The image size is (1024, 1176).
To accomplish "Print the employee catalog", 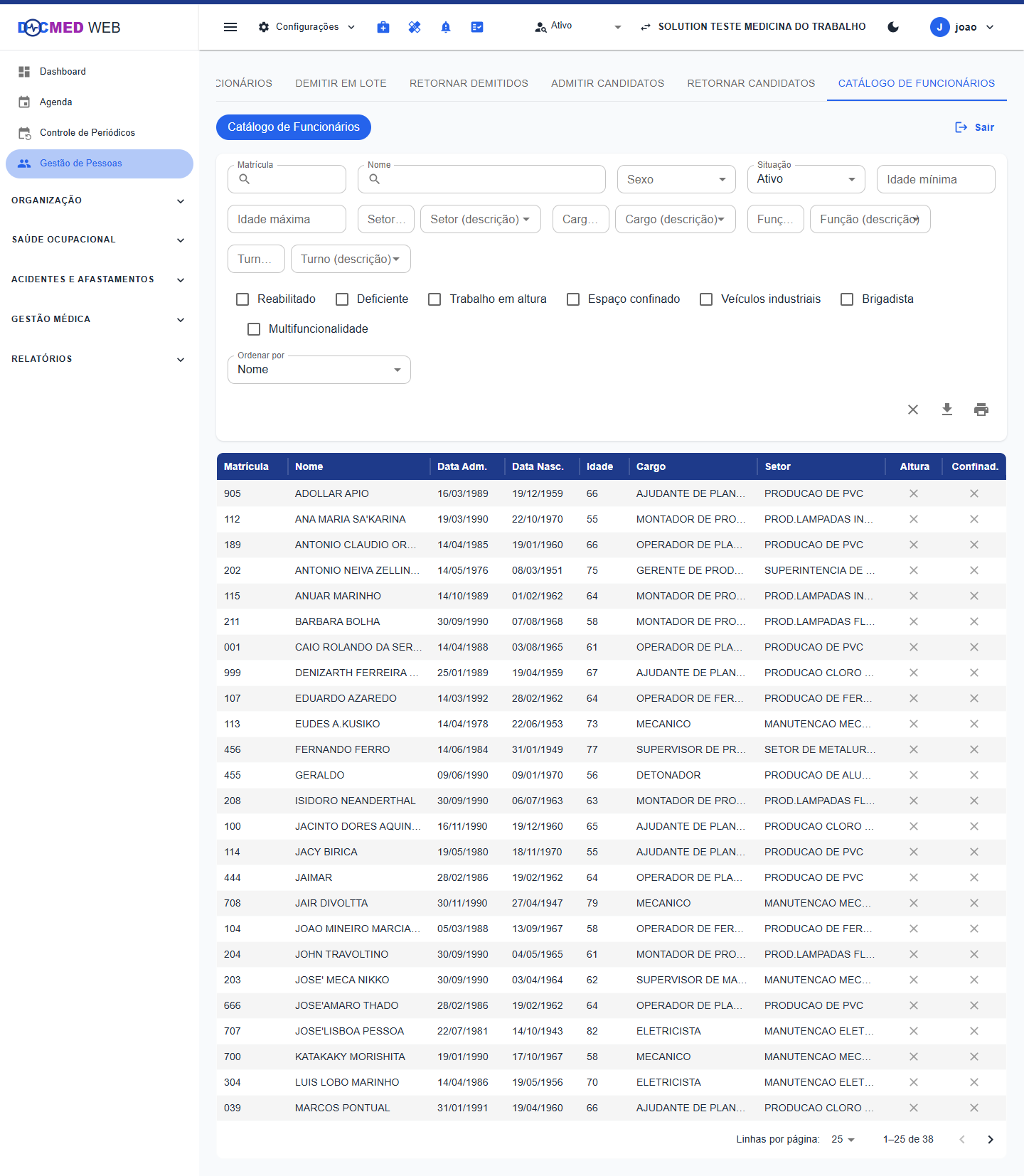I will tap(981, 410).
